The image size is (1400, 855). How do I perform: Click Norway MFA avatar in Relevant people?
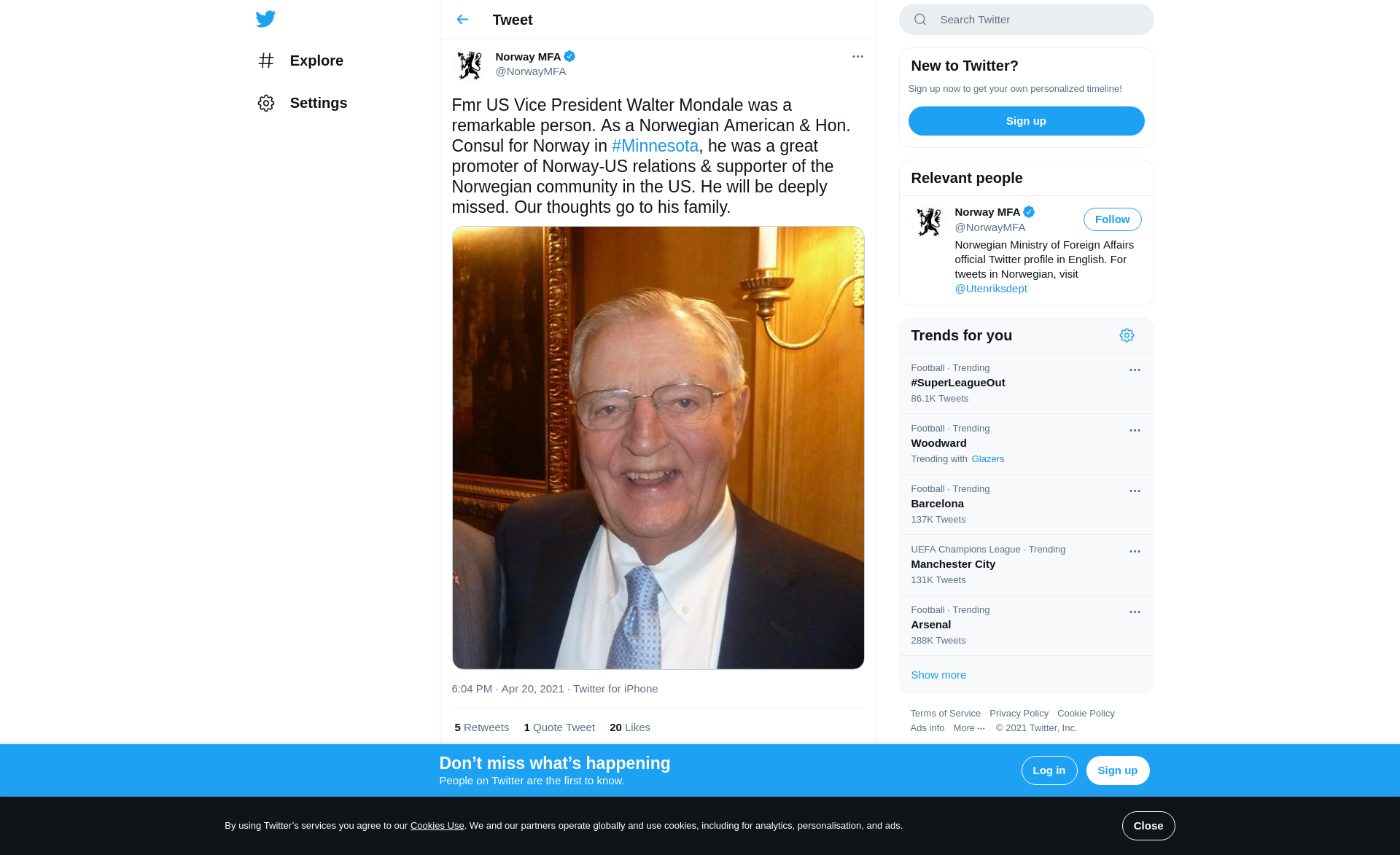pyautogui.click(x=928, y=222)
